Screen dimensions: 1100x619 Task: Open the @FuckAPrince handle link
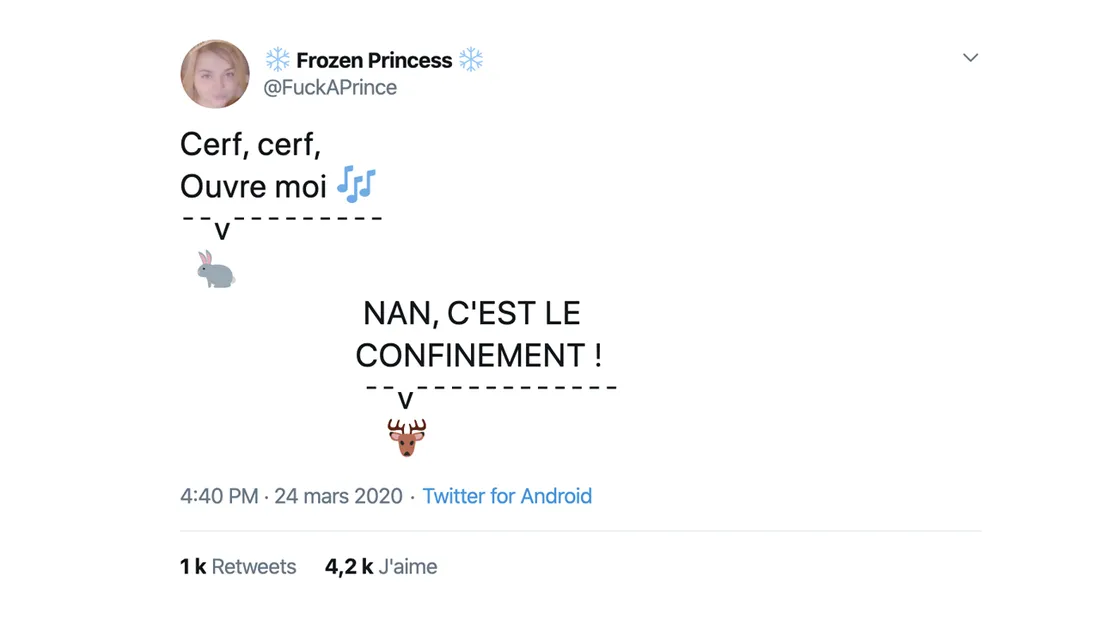330,88
